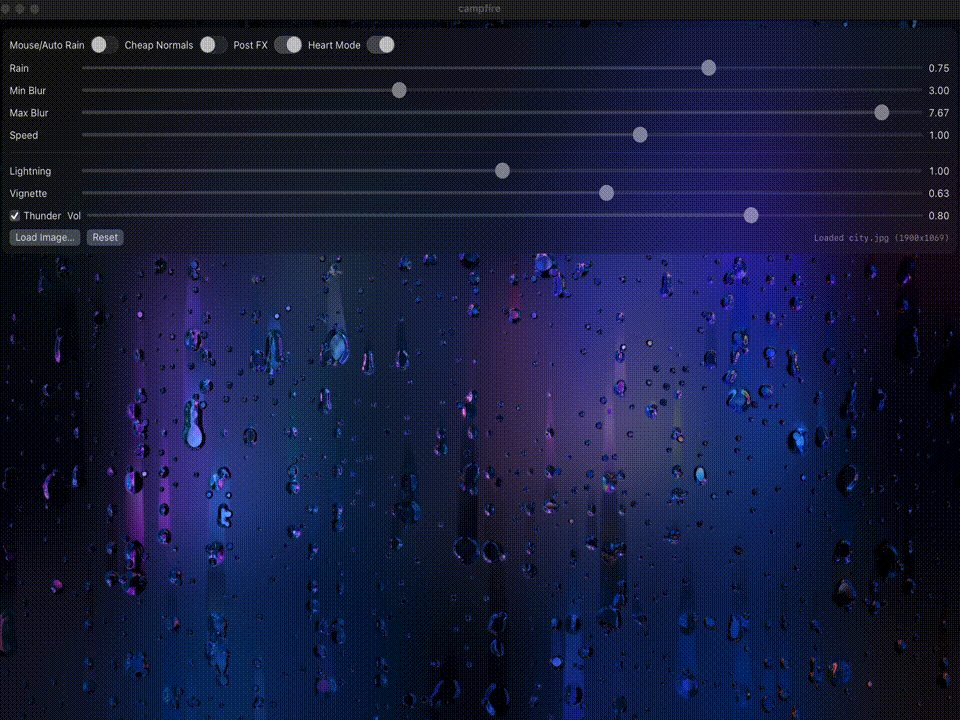
Task: Turn off the Post FX switch
Action: coord(291,44)
